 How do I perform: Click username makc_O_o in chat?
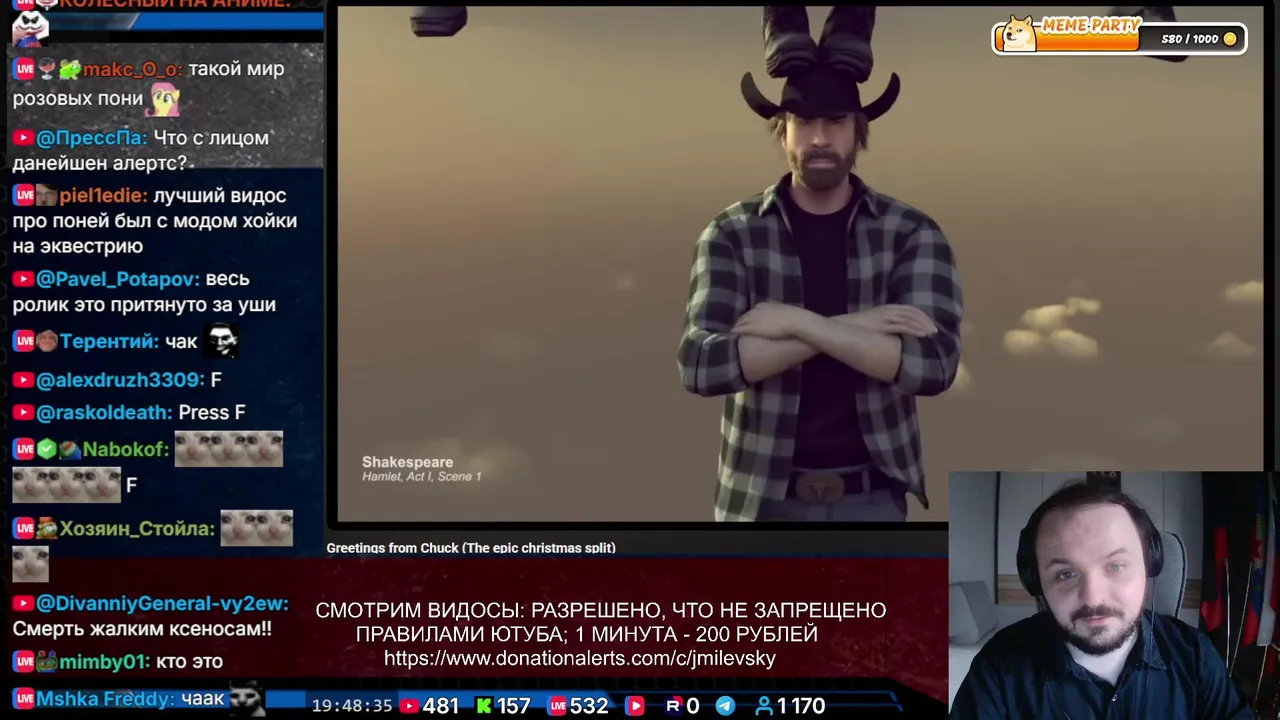[134, 69]
